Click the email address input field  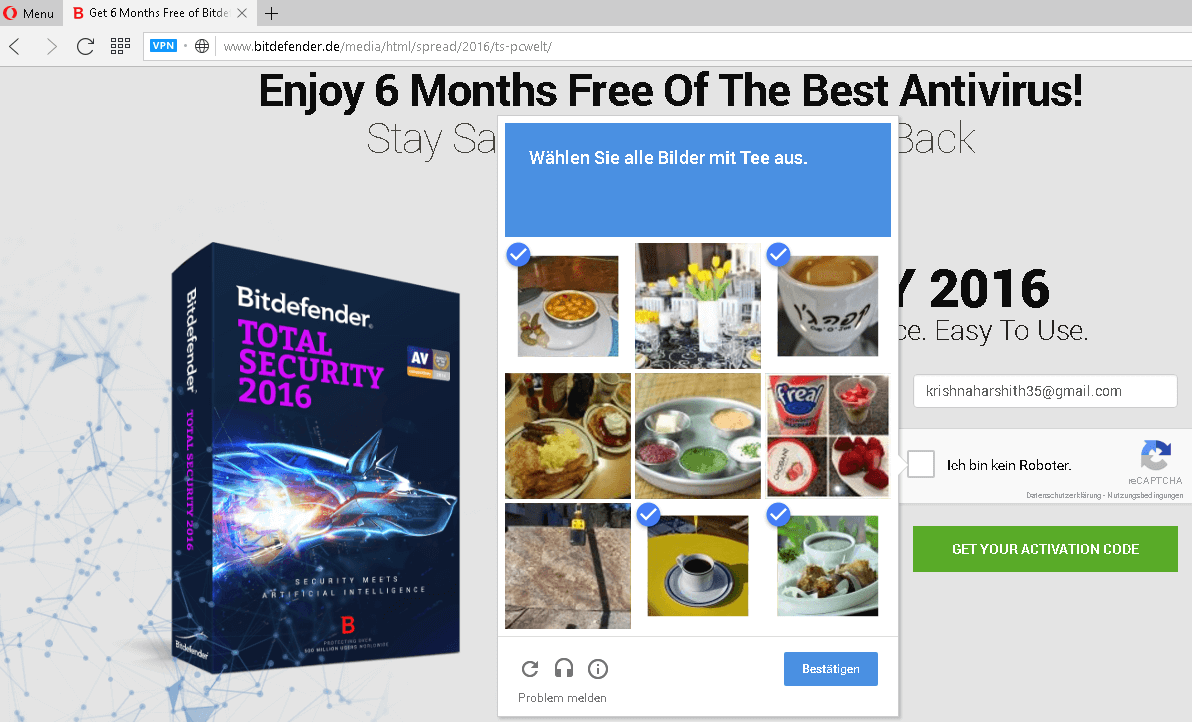point(1045,391)
